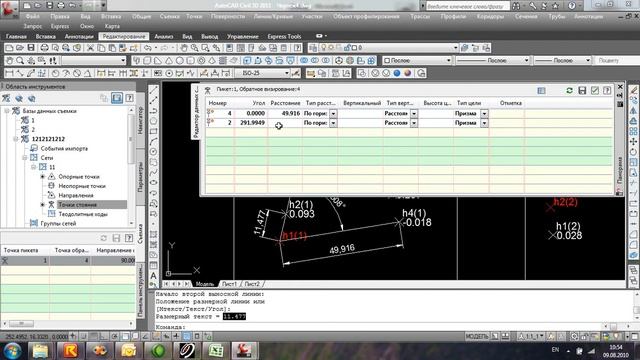Click the Съемка vertical tab in Toolspace
This screenshot has height=360, width=640.
pyautogui.click(x=140, y=234)
